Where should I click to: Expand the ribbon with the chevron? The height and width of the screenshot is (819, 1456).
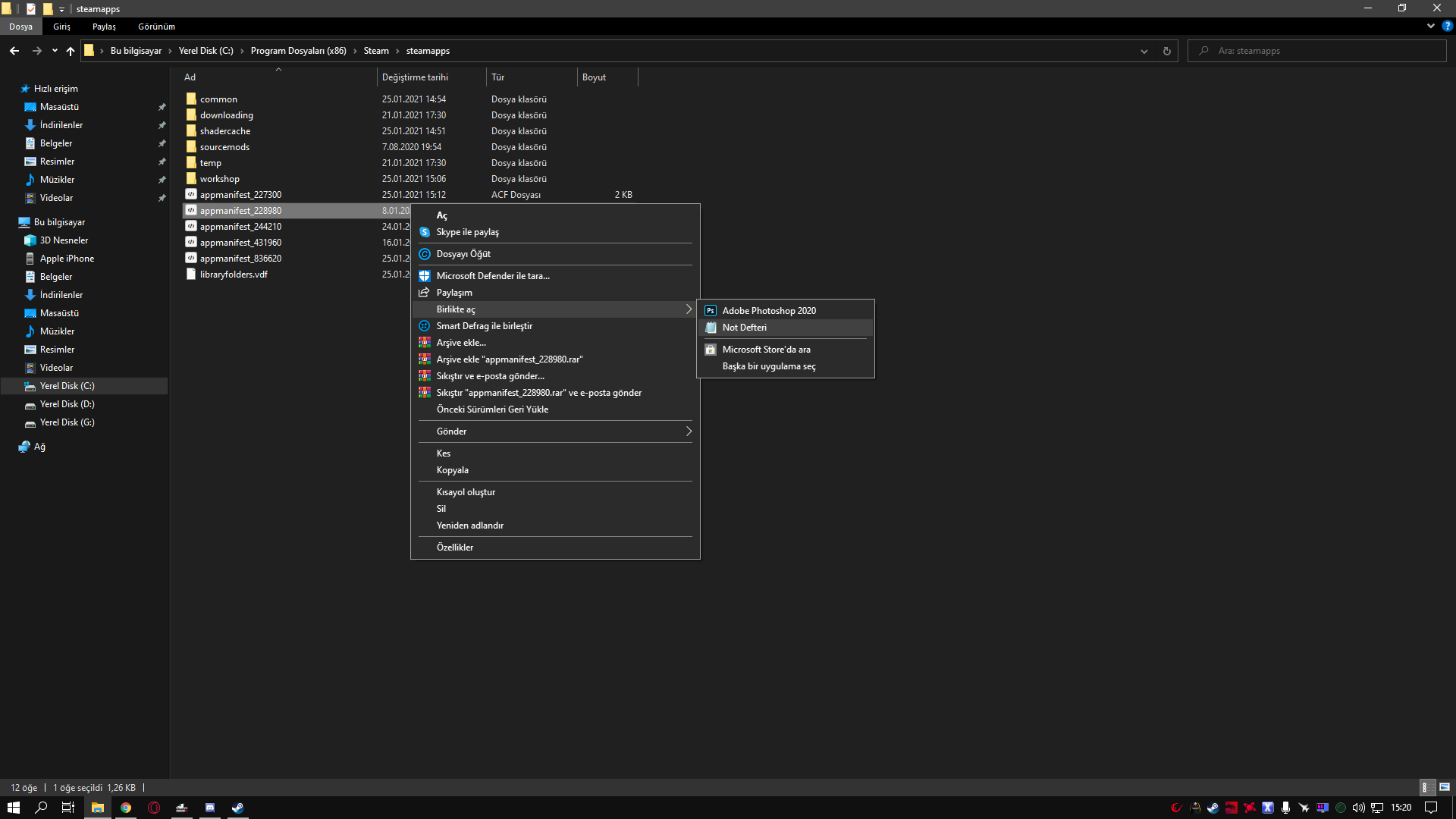click(x=1430, y=26)
